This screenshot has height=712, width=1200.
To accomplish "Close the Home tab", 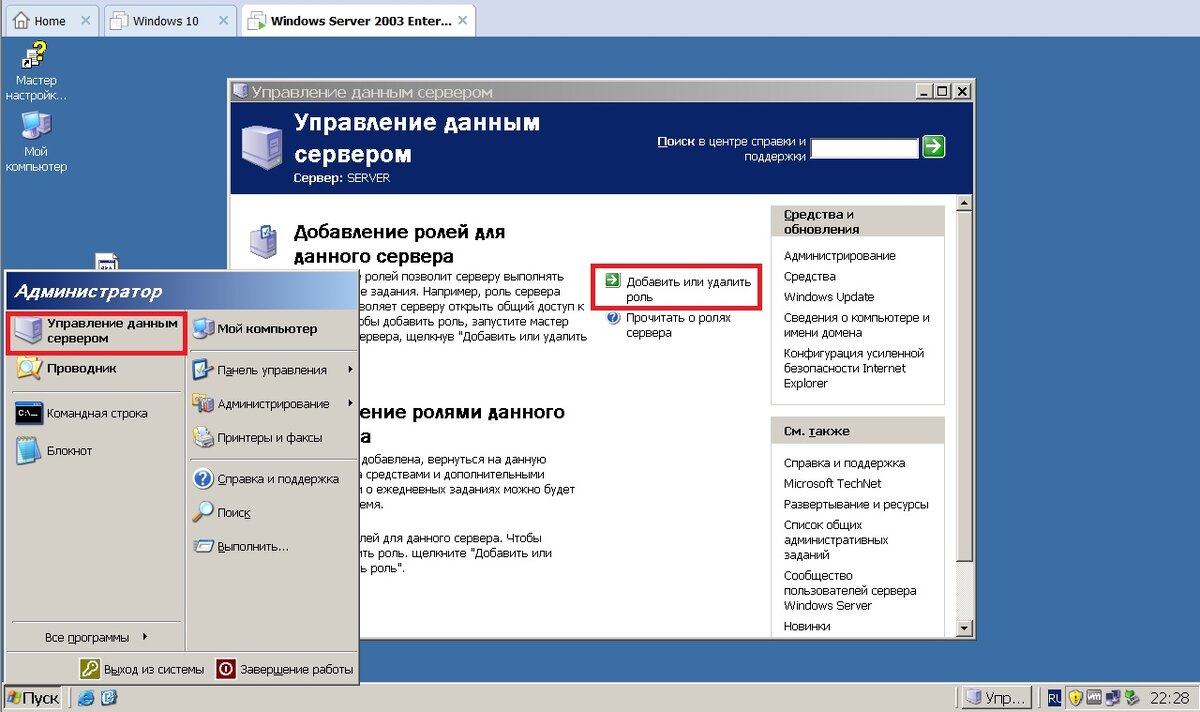I will tap(84, 20).
